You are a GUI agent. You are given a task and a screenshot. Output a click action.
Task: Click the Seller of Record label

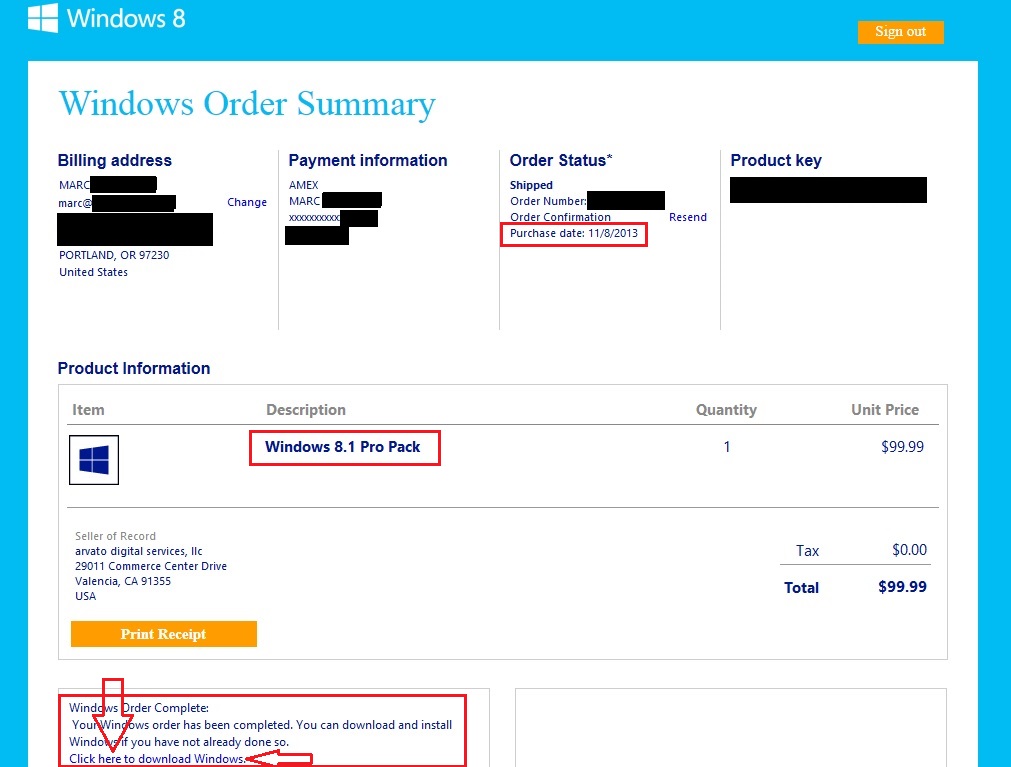[x=115, y=536]
